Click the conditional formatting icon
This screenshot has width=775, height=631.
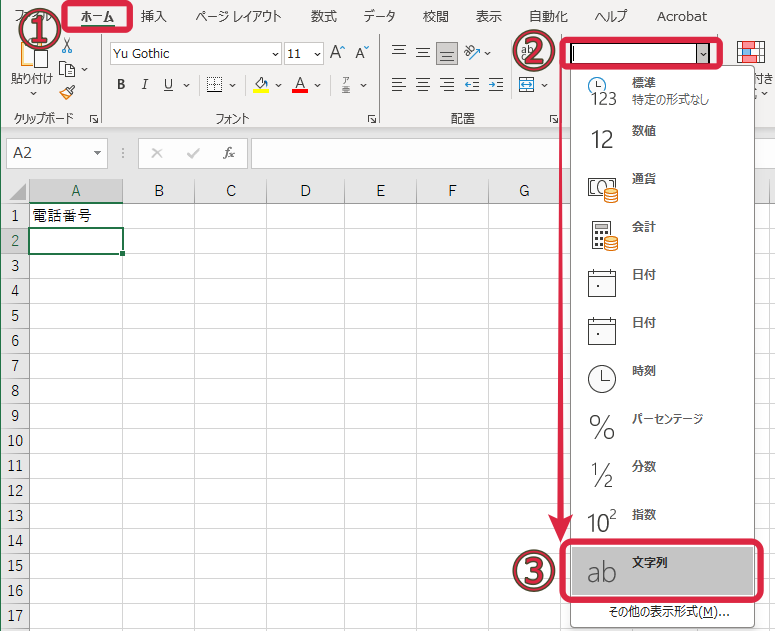[x=750, y=52]
